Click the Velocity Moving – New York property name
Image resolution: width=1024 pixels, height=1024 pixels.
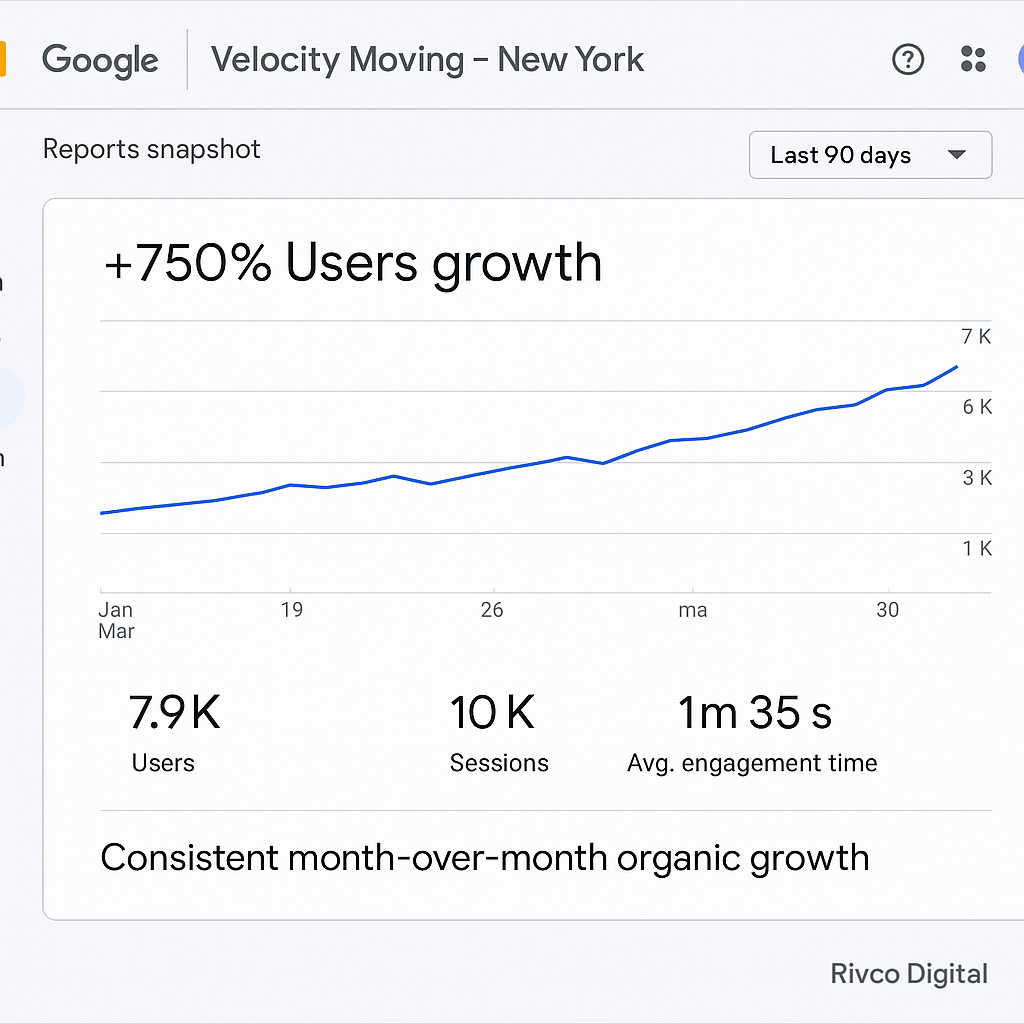427,59
